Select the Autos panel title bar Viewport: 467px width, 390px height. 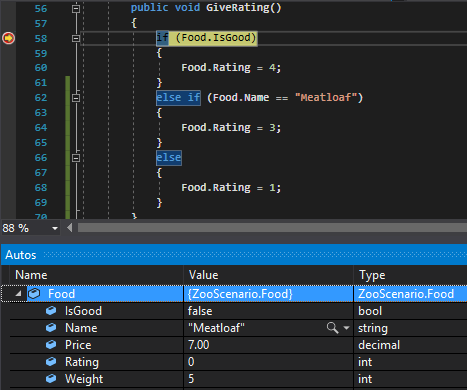tap(234, 255)
